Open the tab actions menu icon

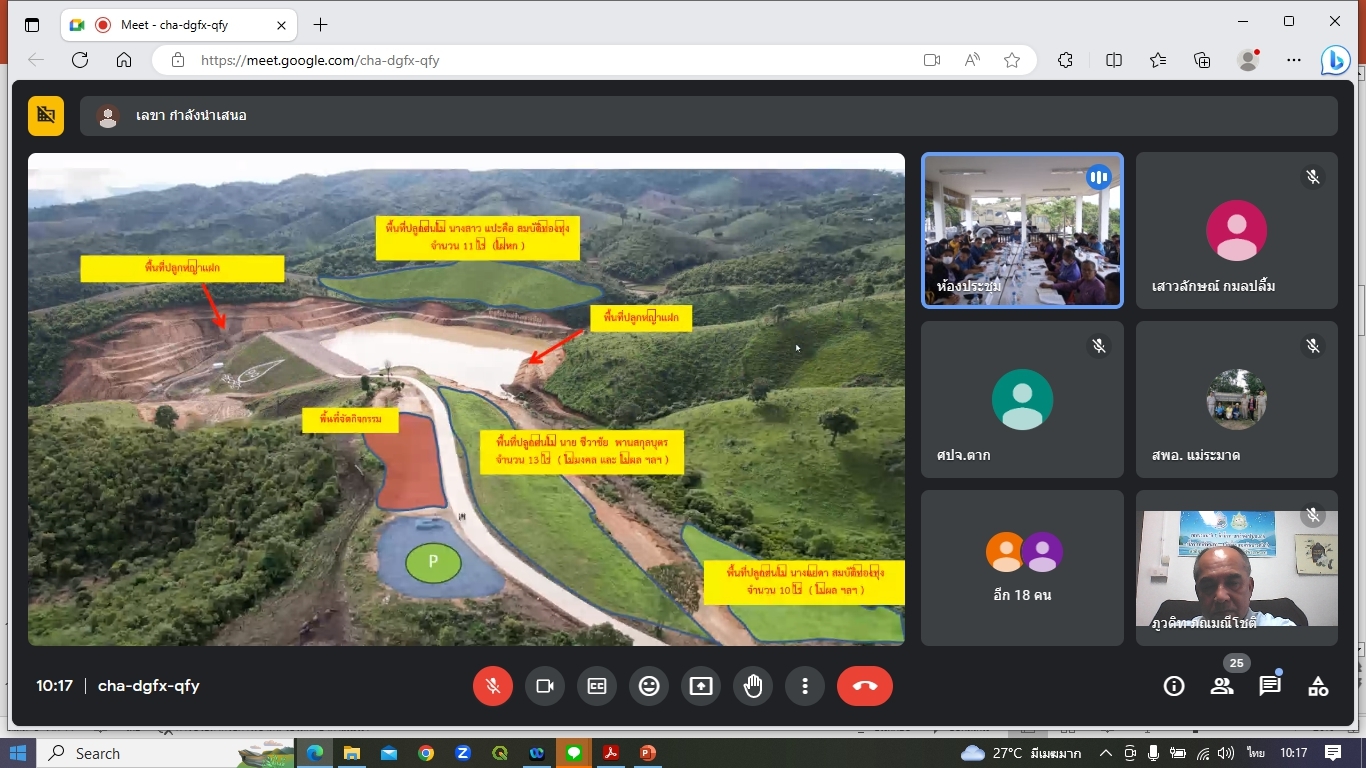pyautogui.click(x=32, y=25)
